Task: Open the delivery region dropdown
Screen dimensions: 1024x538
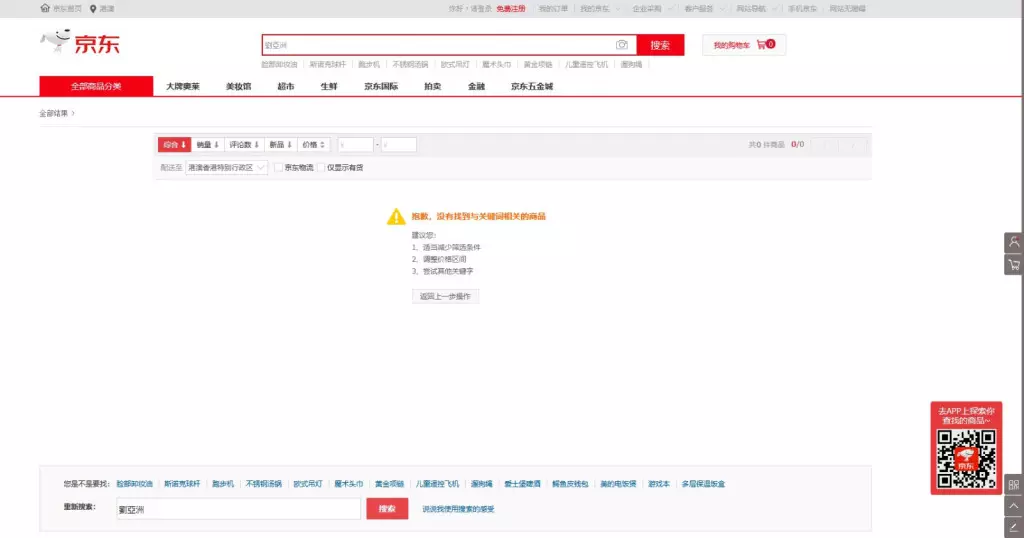Action: (x=227, y=167)
